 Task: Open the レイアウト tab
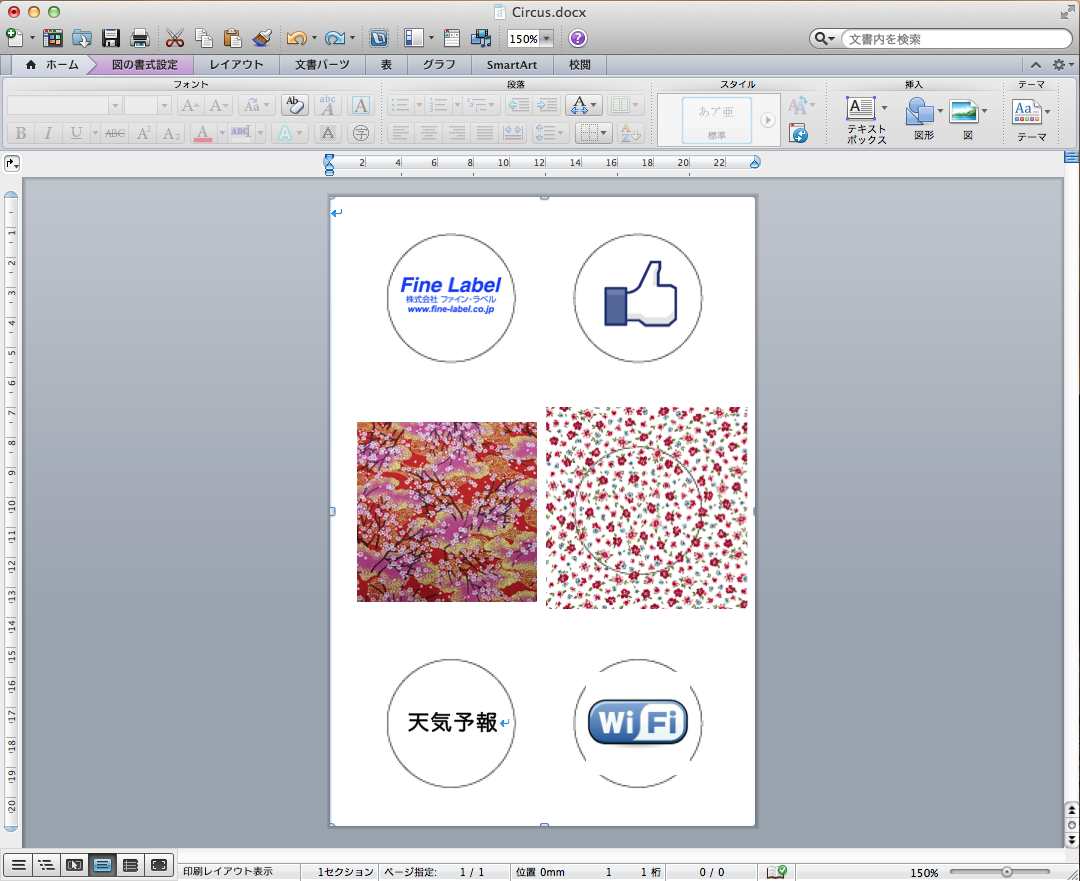tap(236, 65)
